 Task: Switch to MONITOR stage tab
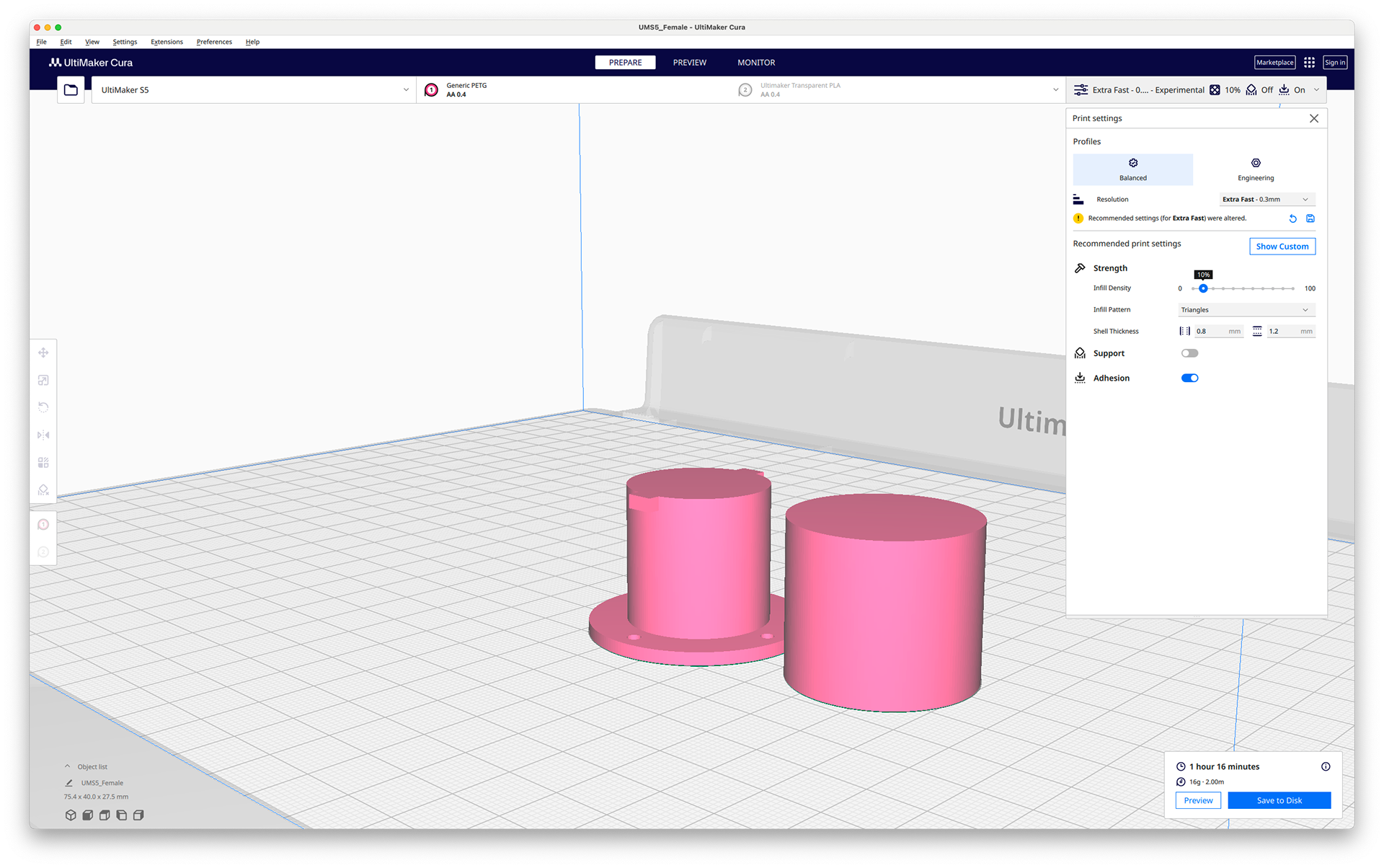click(x=756, y=63)
